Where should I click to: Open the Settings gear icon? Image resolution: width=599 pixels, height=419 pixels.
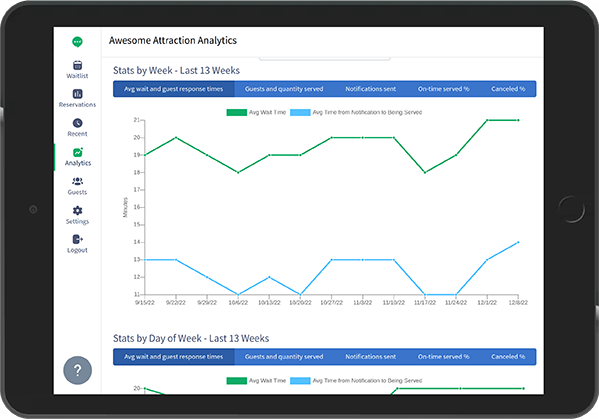point(78,210)
